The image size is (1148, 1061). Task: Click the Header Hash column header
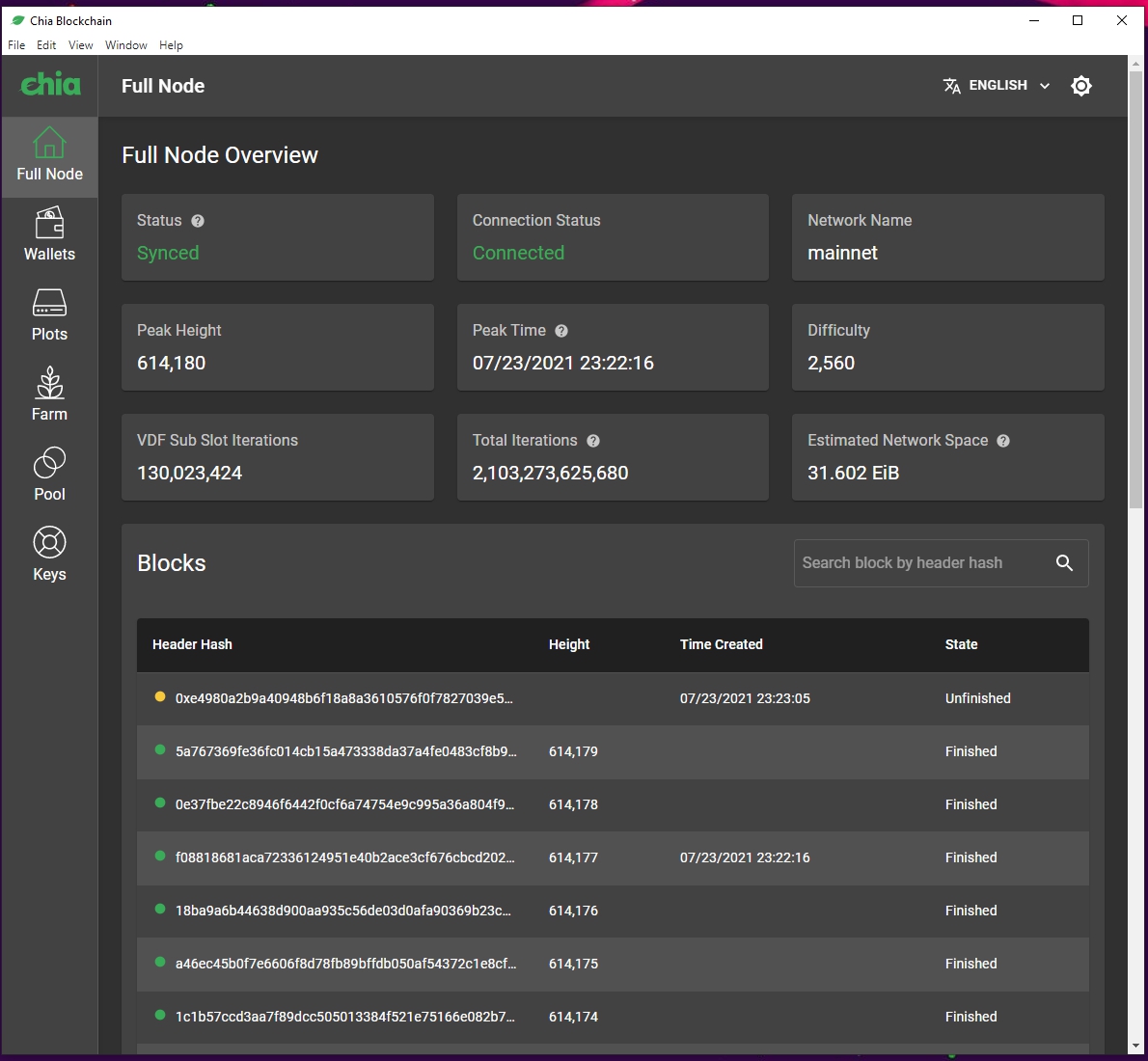[192, 644]
